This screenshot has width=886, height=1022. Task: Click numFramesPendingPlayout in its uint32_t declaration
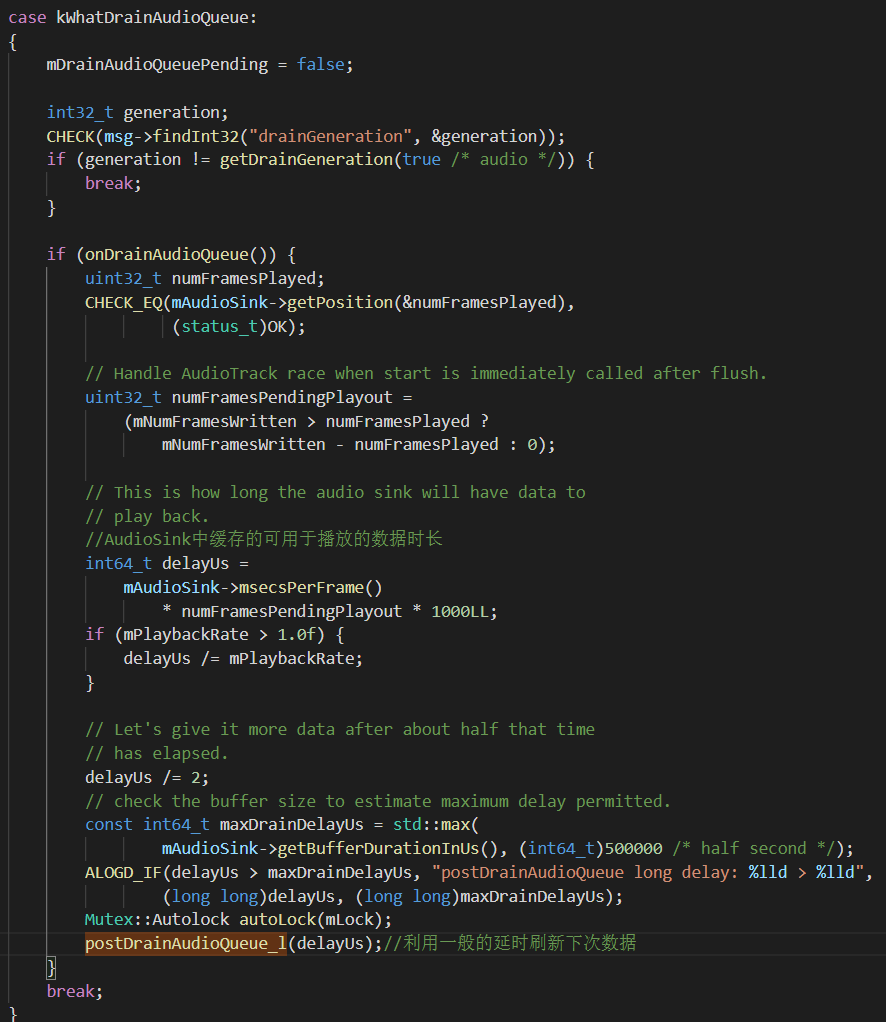(282, 398)
